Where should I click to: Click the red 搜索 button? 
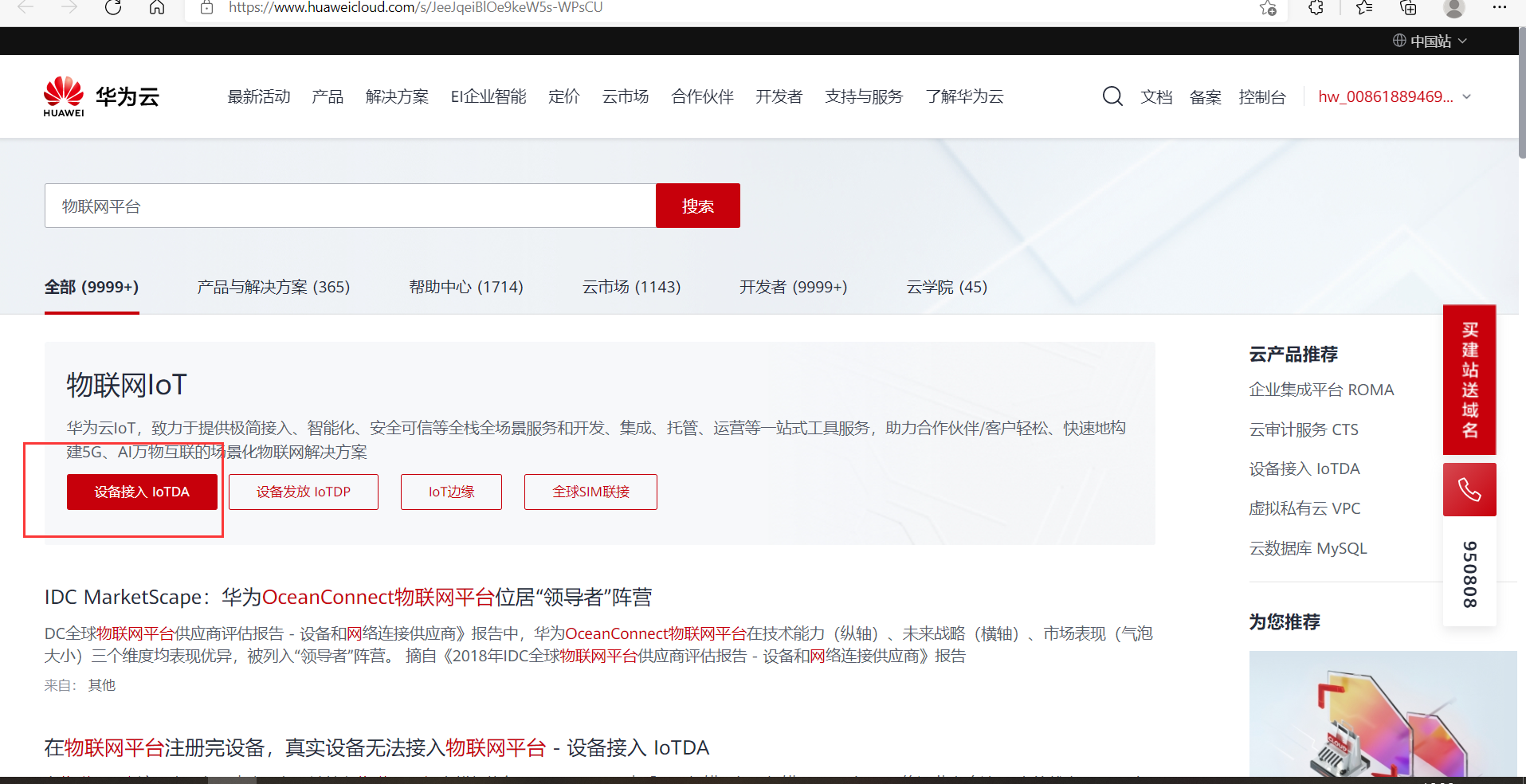pyautogui.click(x=698, y=206)
